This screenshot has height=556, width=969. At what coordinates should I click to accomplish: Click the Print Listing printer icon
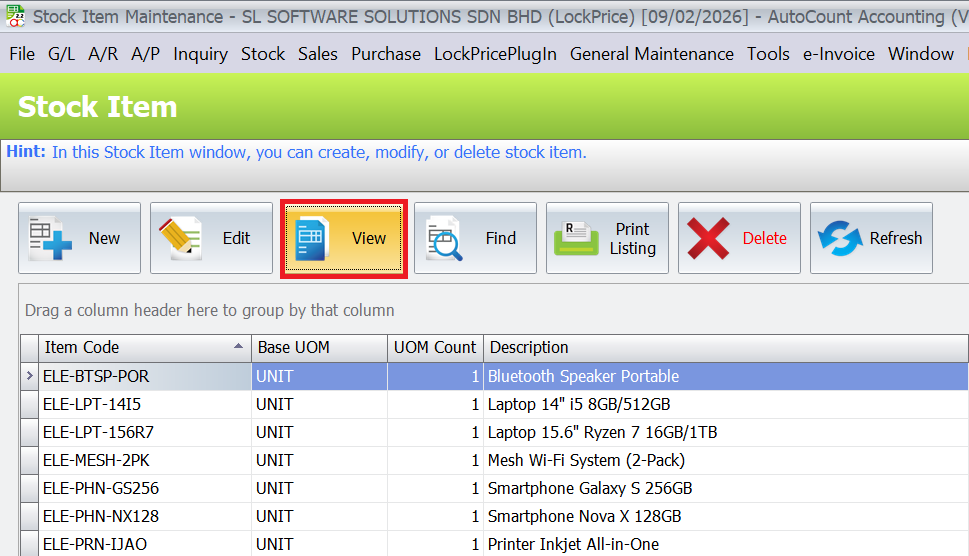[577, 238]
